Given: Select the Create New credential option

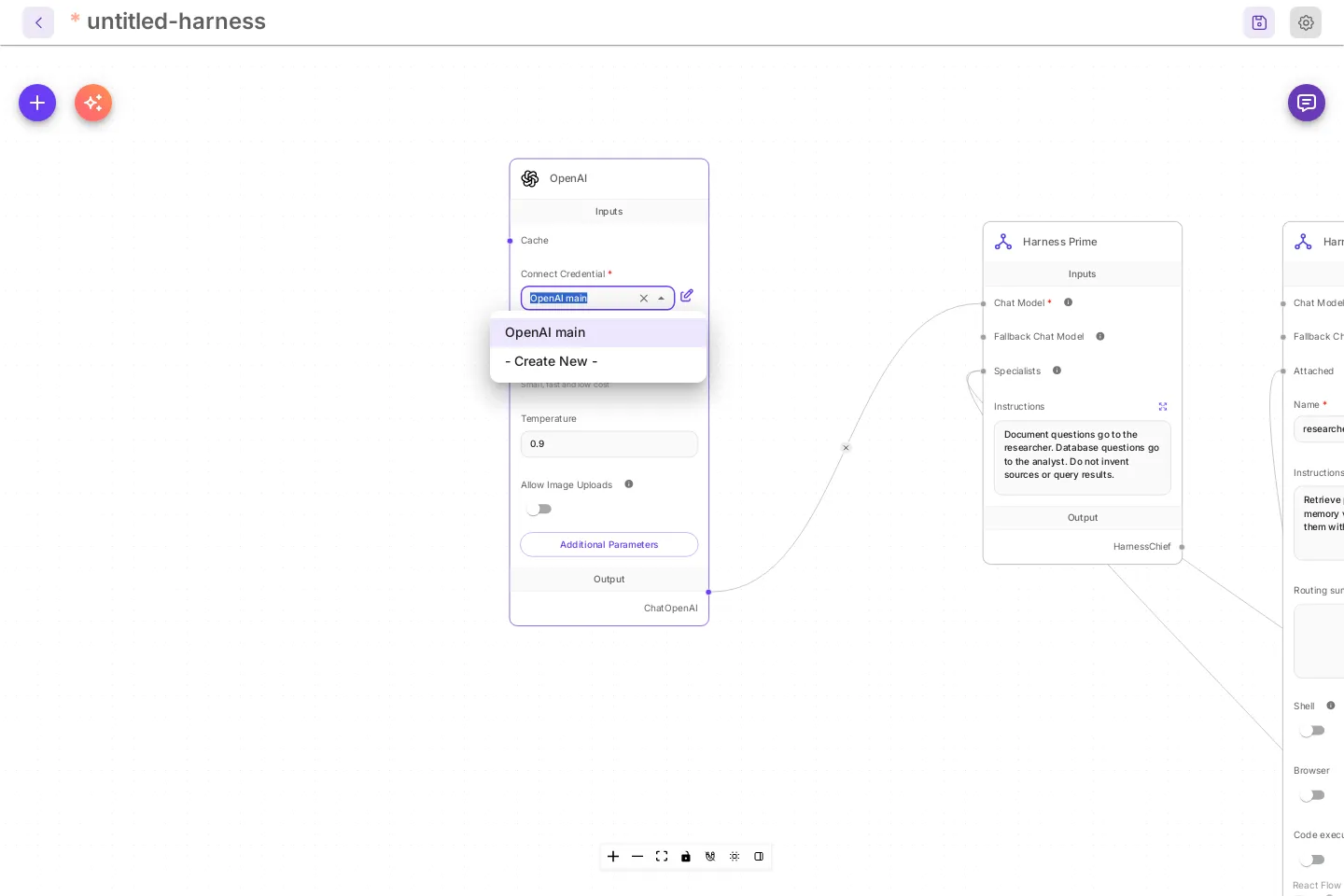Looking at the screenshot, I should 598,361.
